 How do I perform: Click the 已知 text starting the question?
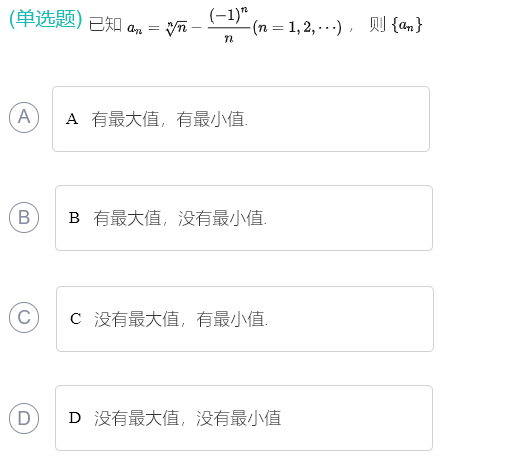click(105, 24)
